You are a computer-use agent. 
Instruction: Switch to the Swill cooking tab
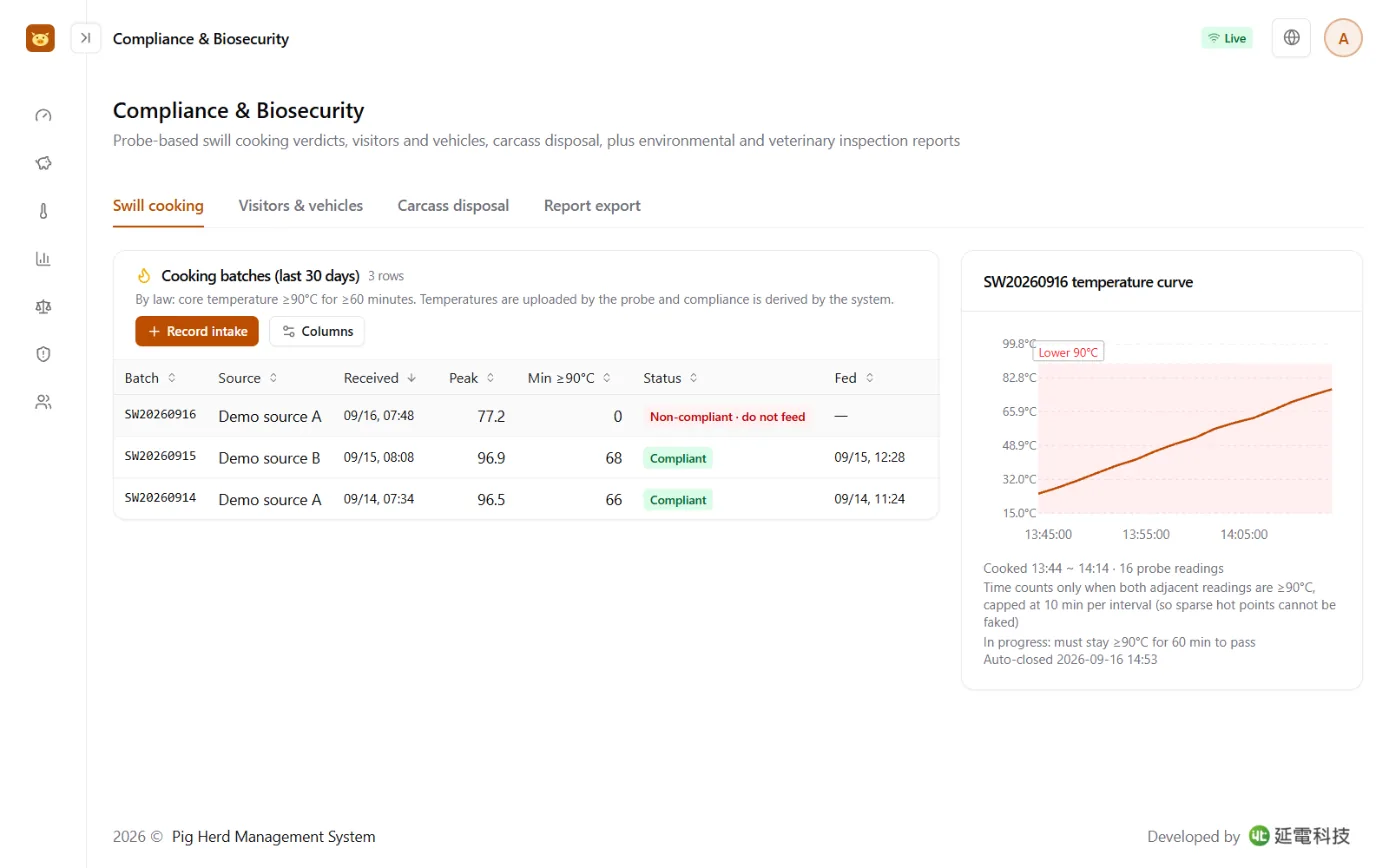[158, 206]
